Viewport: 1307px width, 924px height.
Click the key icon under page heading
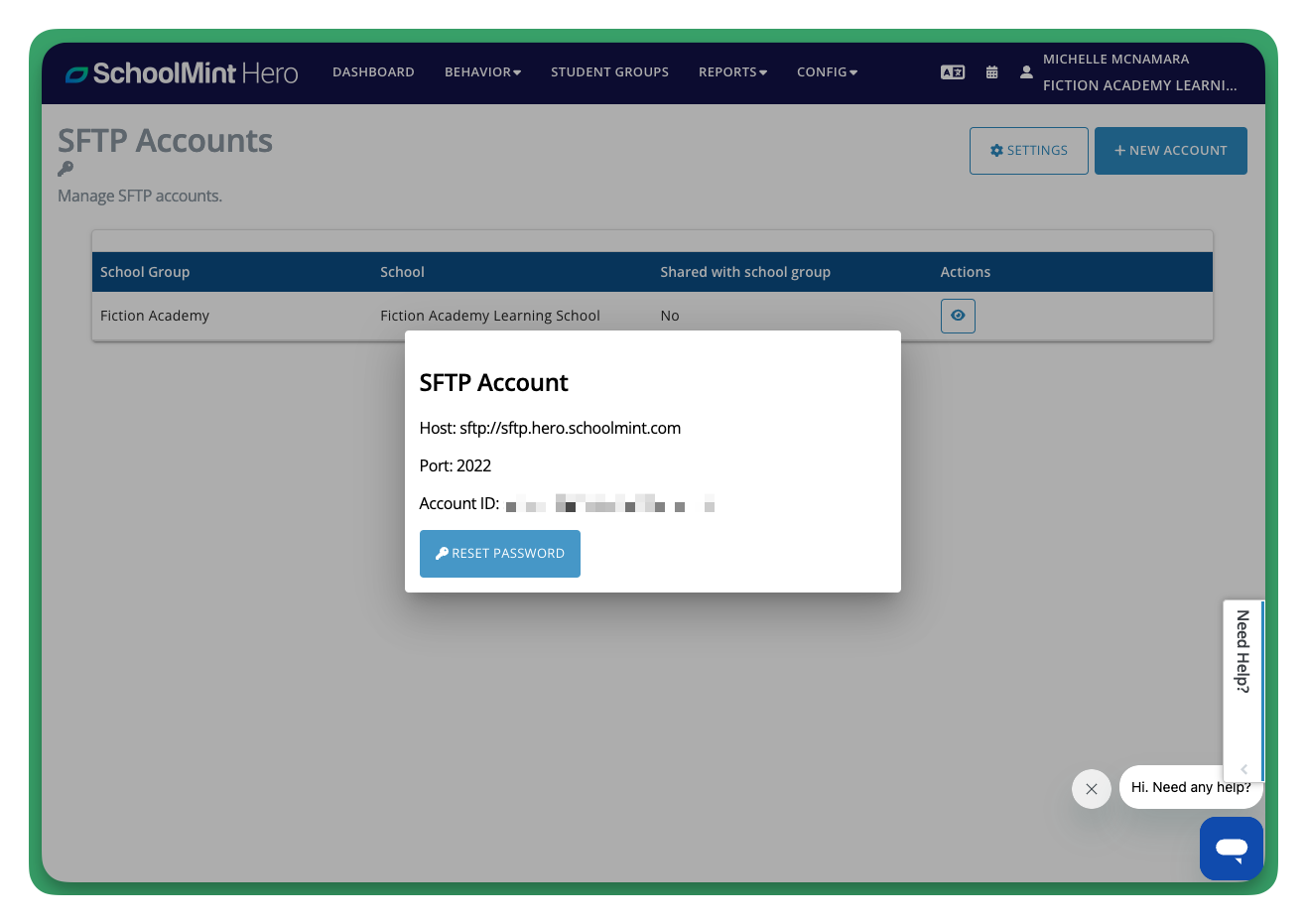point(65,169)
